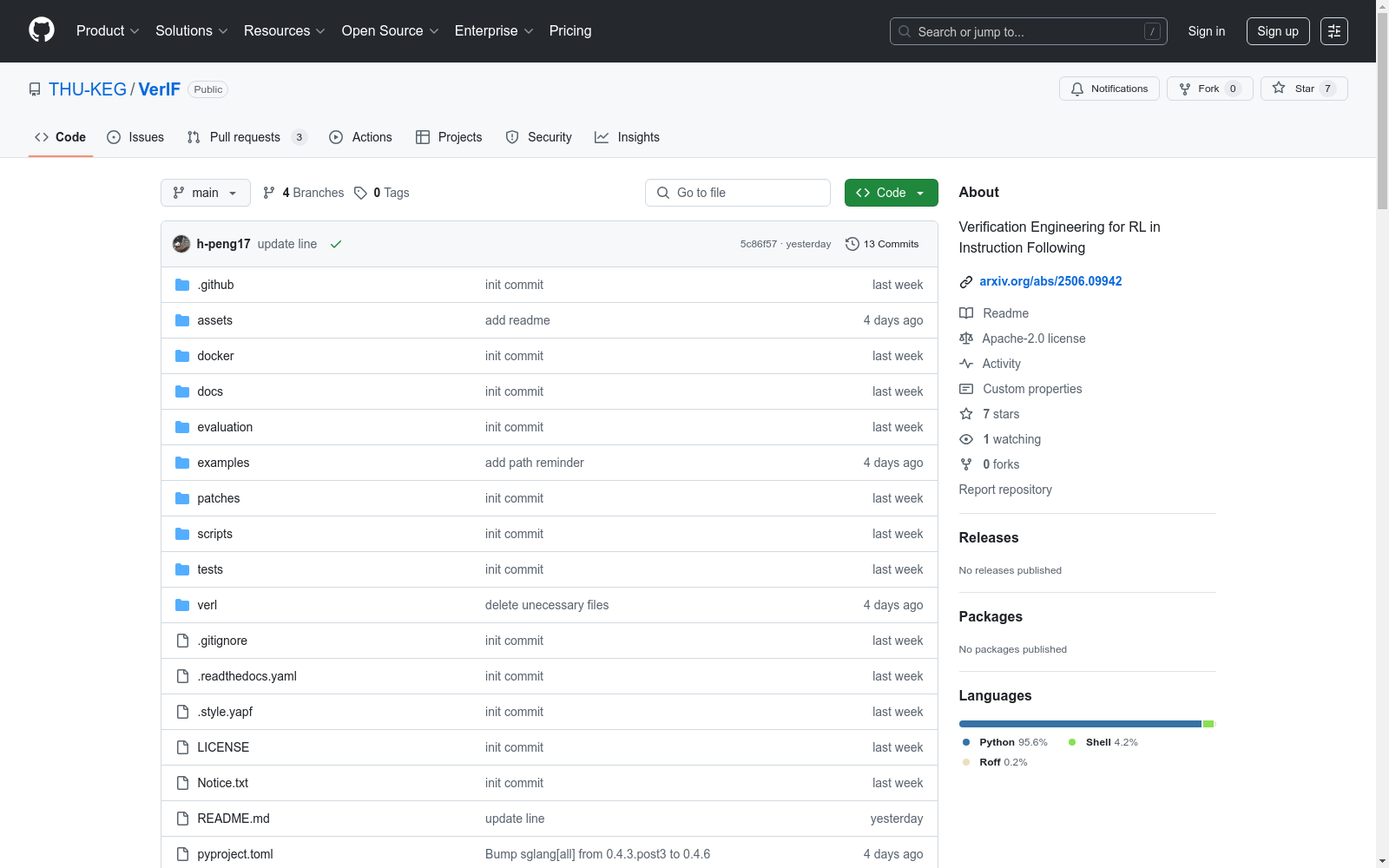Click the Readme book icon
1389x868 pixels.
pyautogui.click(x=966, y=313)
